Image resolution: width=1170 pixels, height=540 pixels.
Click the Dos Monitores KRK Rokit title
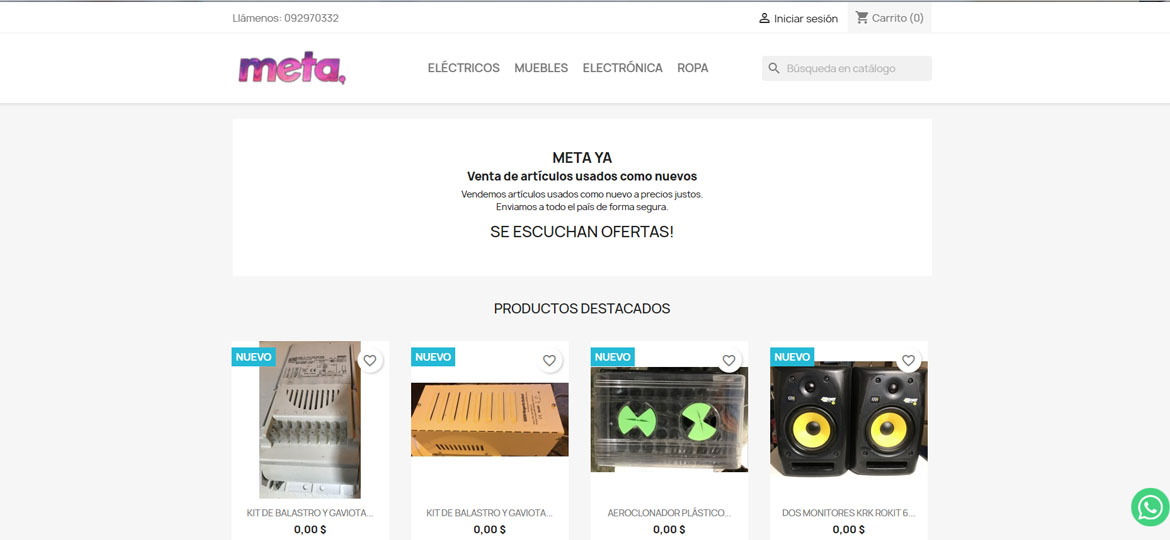[848, 513]
